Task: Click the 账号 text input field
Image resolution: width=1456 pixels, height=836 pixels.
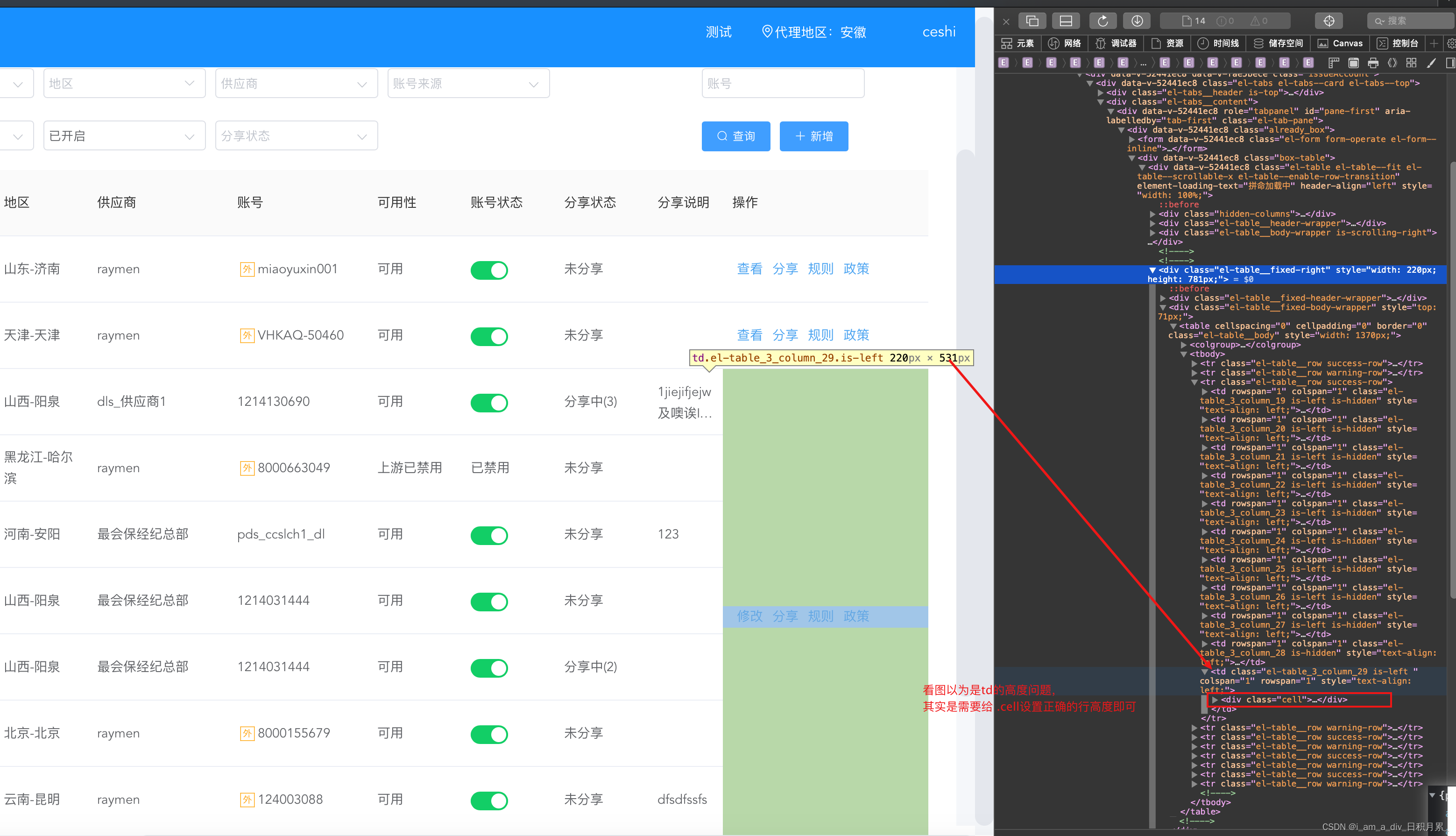Action: pos(782,84)
